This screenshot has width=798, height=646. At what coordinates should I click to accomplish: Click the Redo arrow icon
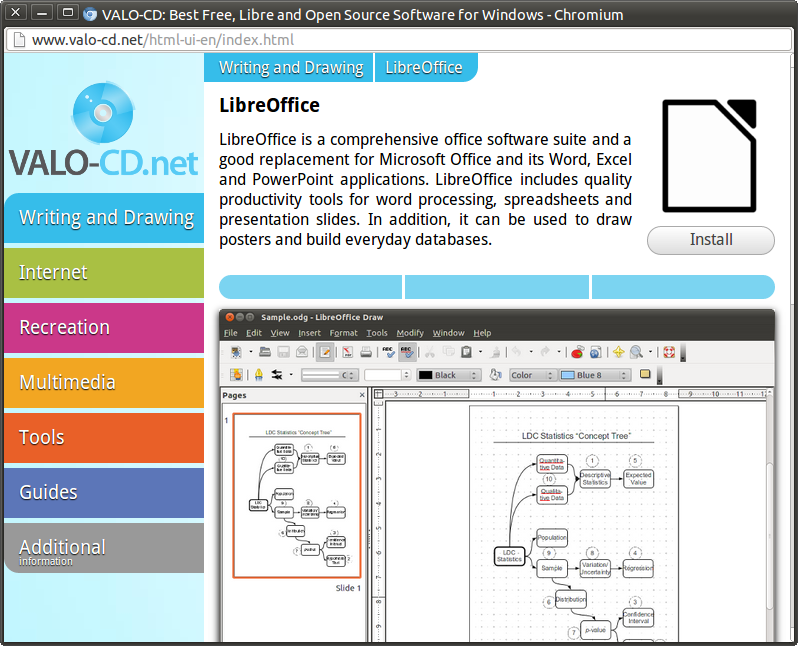point(545,352)
